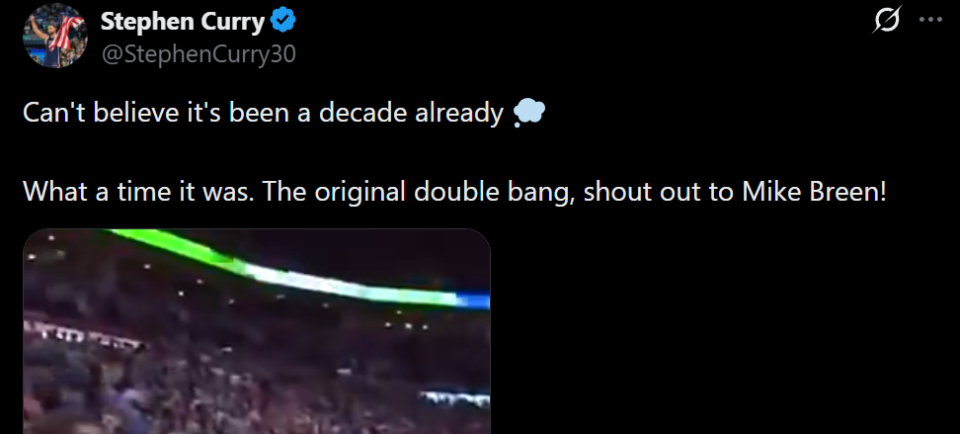Screen dimensions: 960x434
Task: Open the three-dot More options menu
Action: (930, 19)
